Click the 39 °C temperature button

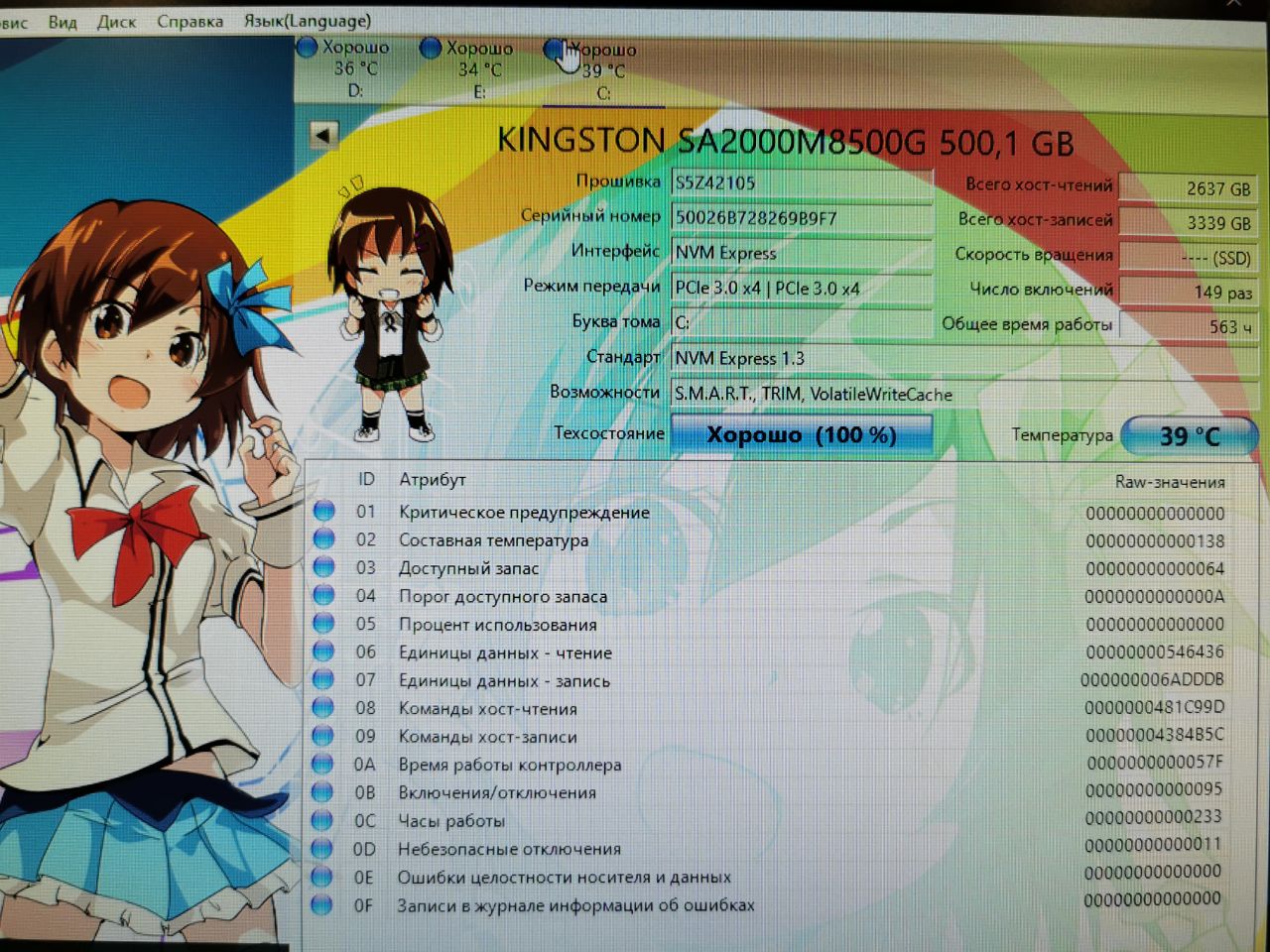tap(1190, 435)
